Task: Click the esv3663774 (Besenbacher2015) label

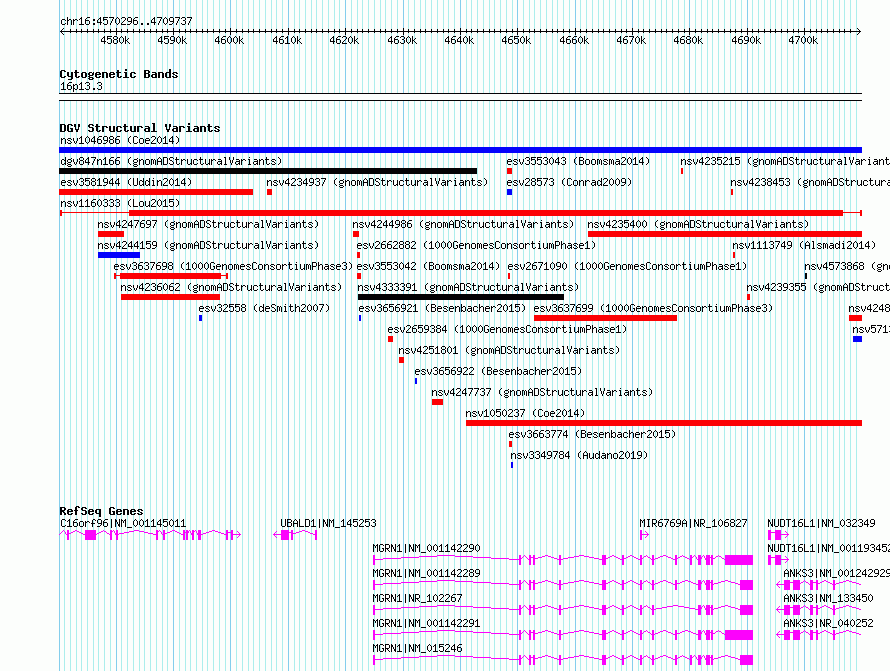Action: coord(592,434)
